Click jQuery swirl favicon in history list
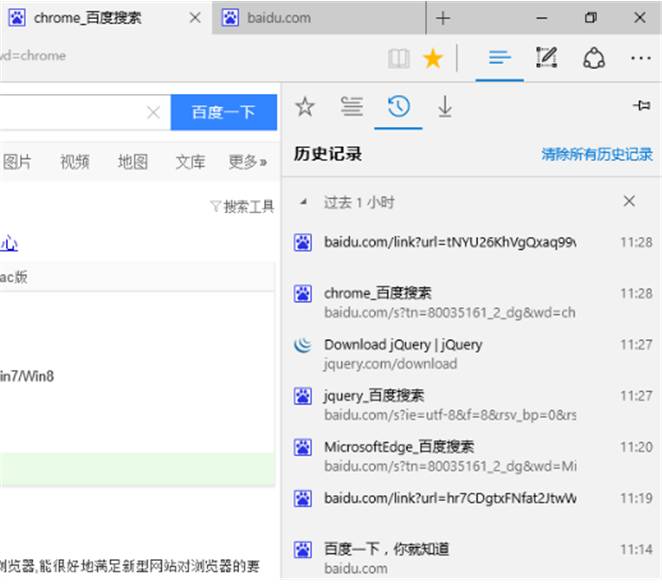662x586 pixels. 303,345
